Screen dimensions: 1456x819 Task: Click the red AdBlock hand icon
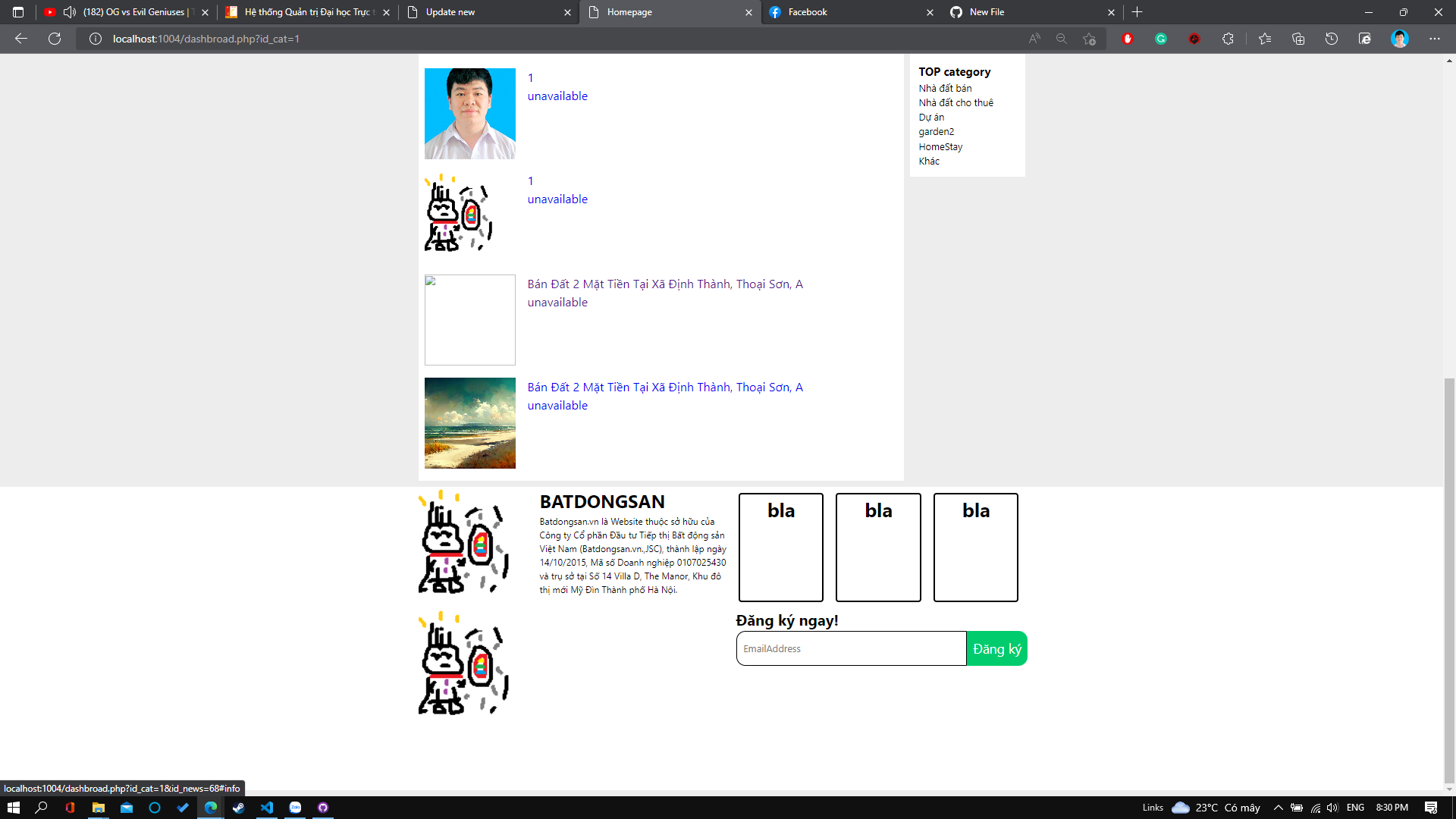pos(1128,39)
